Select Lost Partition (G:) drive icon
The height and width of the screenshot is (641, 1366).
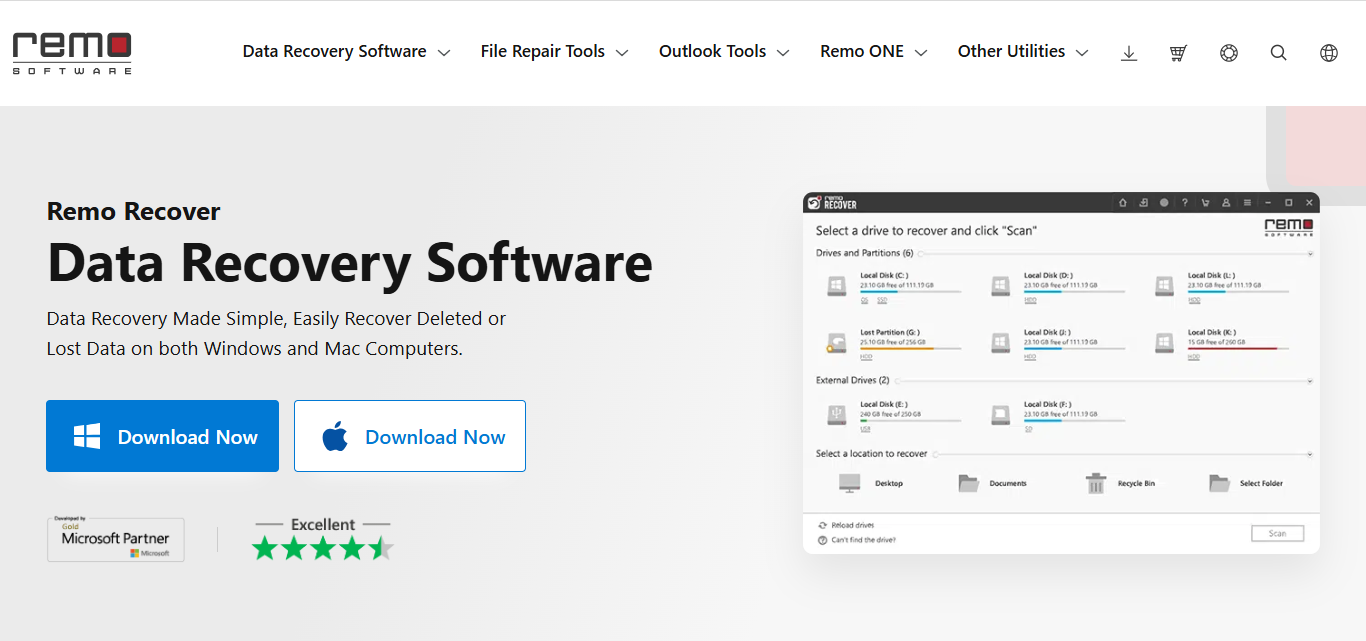tap(837, 344)
